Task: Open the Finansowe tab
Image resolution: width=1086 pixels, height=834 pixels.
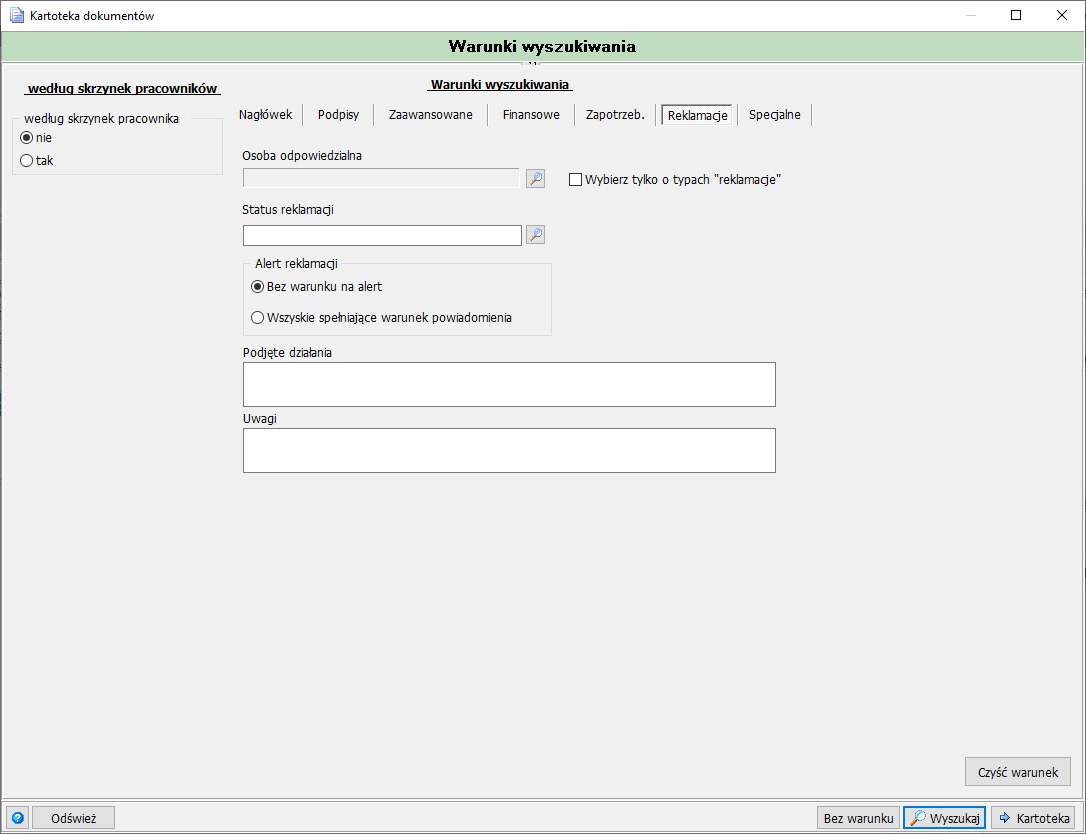Action: coord(531,115)
